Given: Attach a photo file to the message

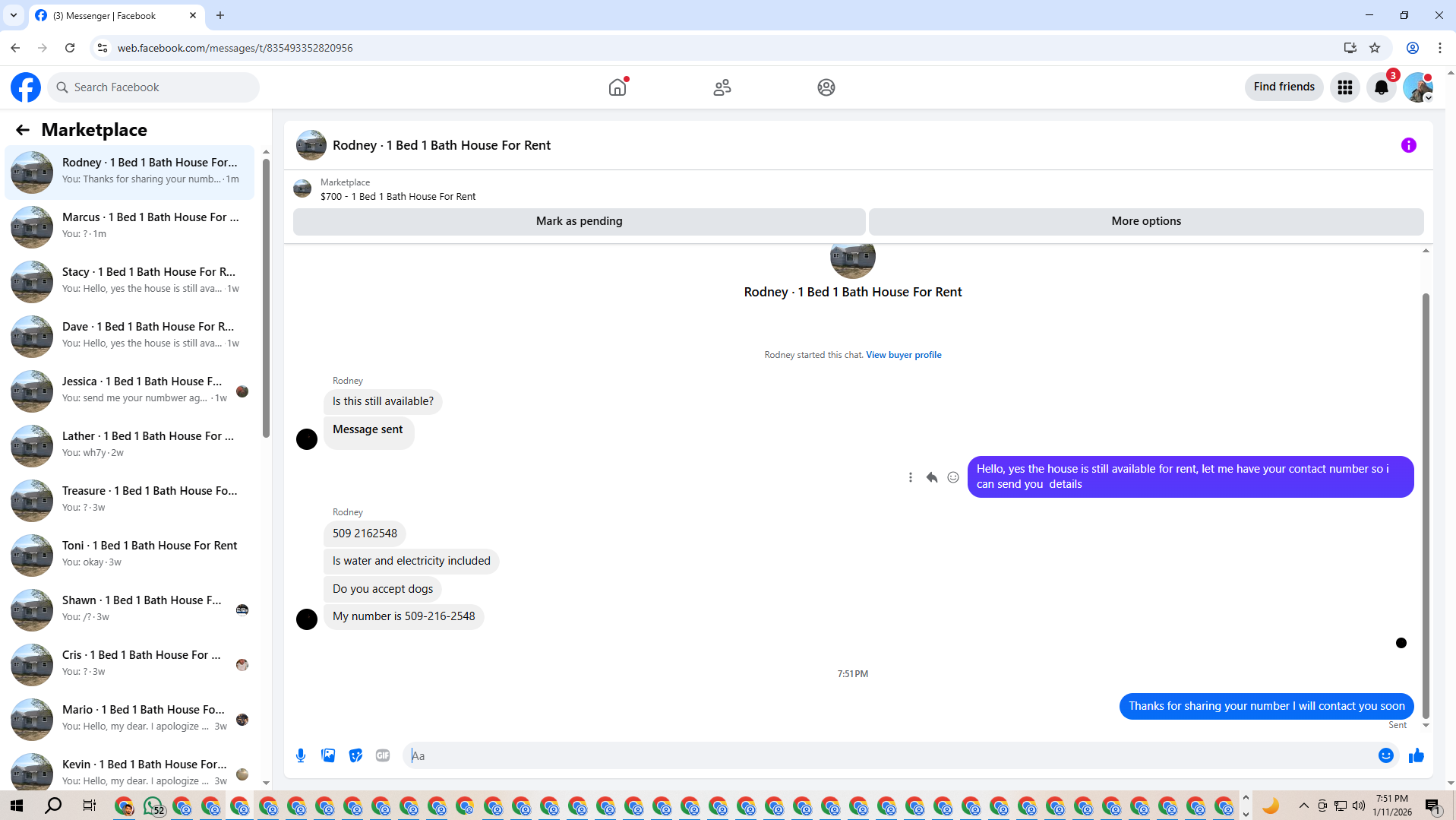Looking at the screenshot, I should click(328, 755).
